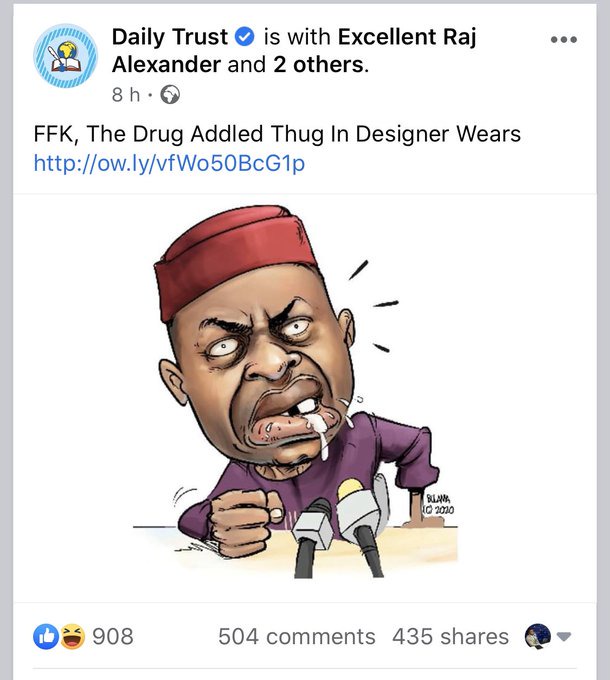610x680 pixels.
Task: Click the FFK post caption text
Action: (x=277, y=134)
